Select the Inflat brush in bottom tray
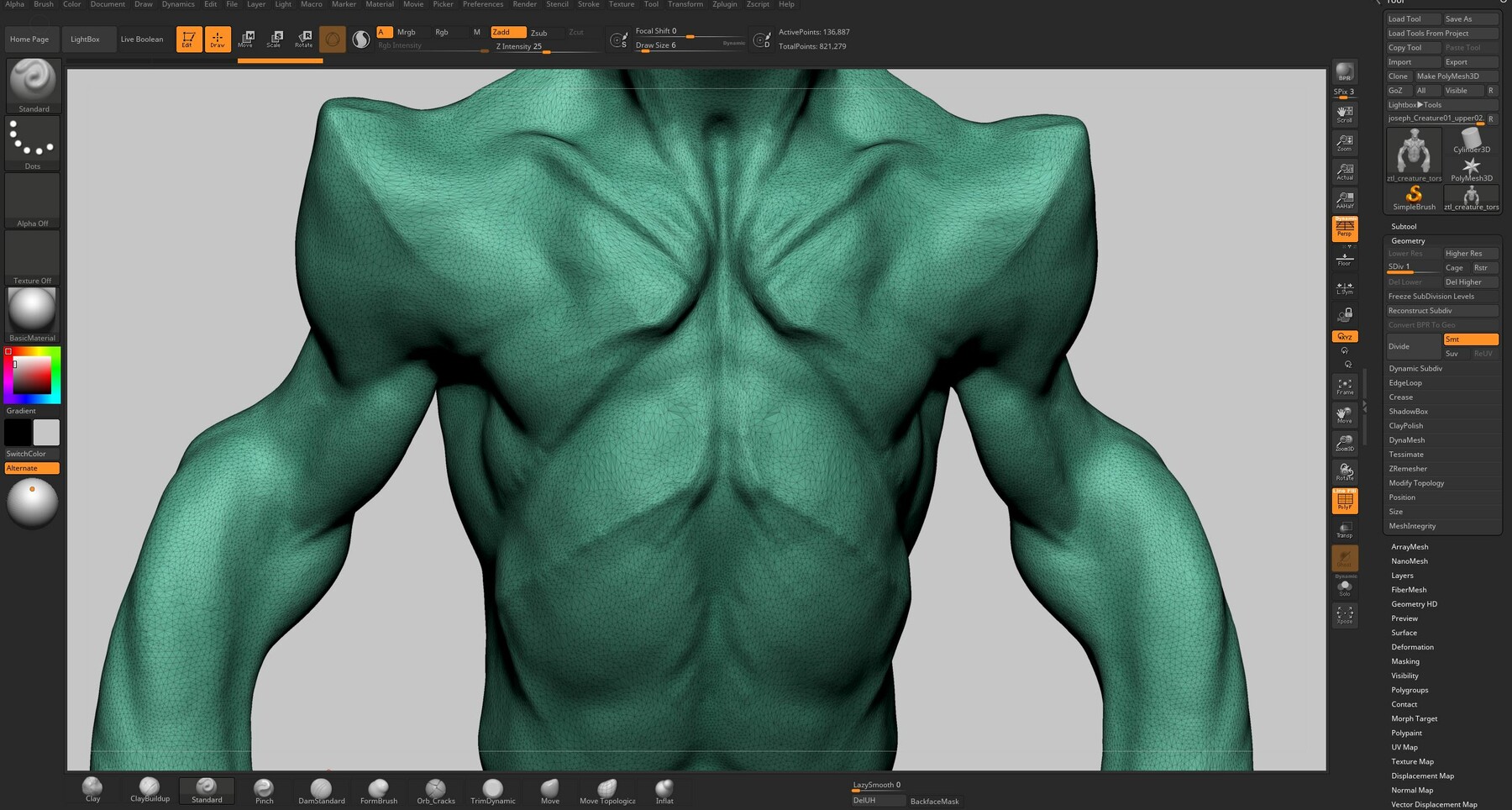The height and width of the screenshot is (810, 1512). click(x=664, y=788)
